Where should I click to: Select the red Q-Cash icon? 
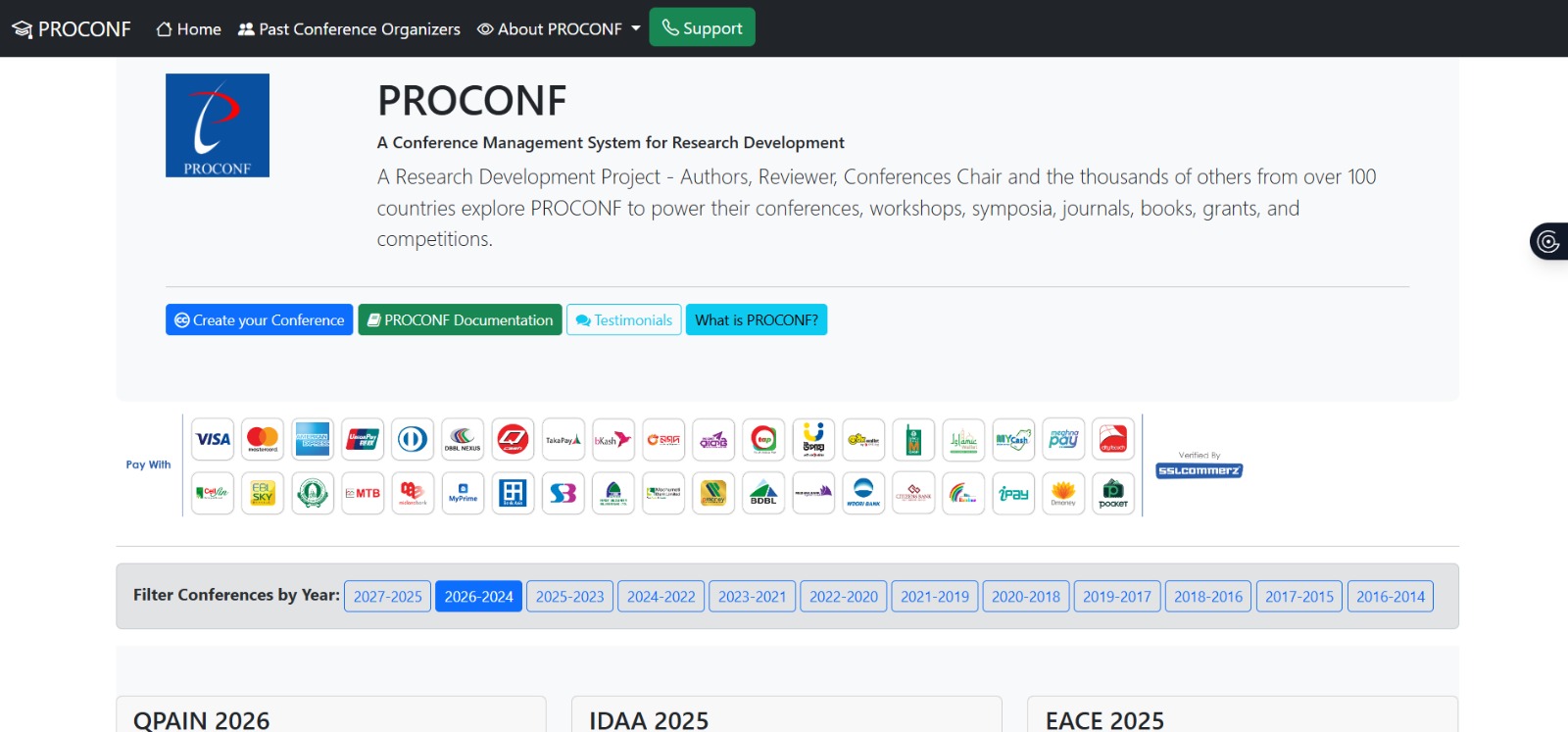pyautogui.click(x=513, y=439)
